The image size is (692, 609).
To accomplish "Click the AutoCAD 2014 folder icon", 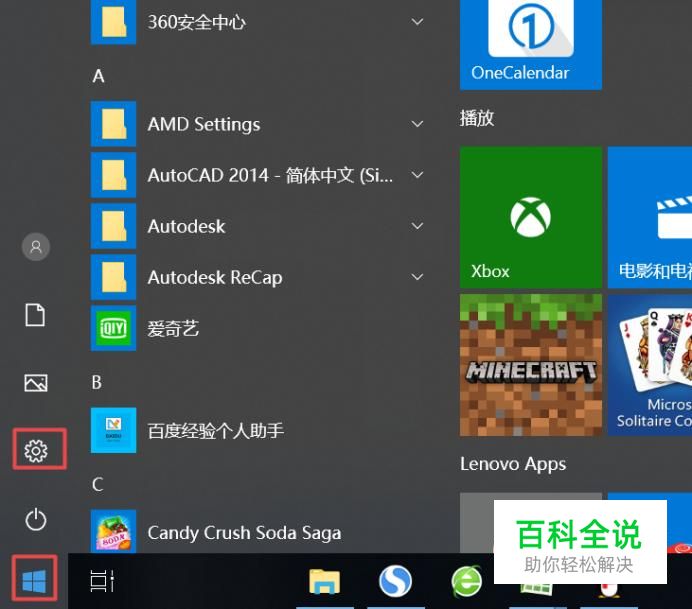I will point(113,175).
